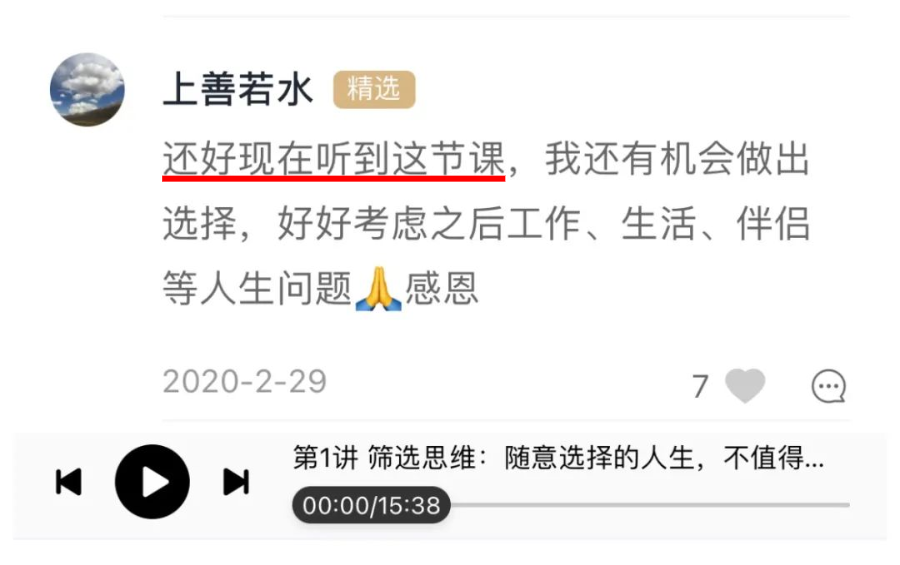Click the word 感恩 after the emoji
The width and height of the screenshot is (900, 565).
pos(441,289)
